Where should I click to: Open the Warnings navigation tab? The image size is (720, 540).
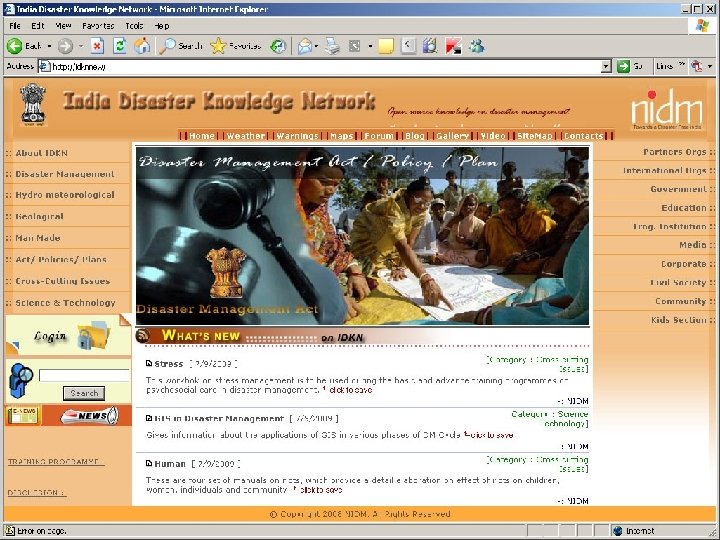(x=298, y=135)
